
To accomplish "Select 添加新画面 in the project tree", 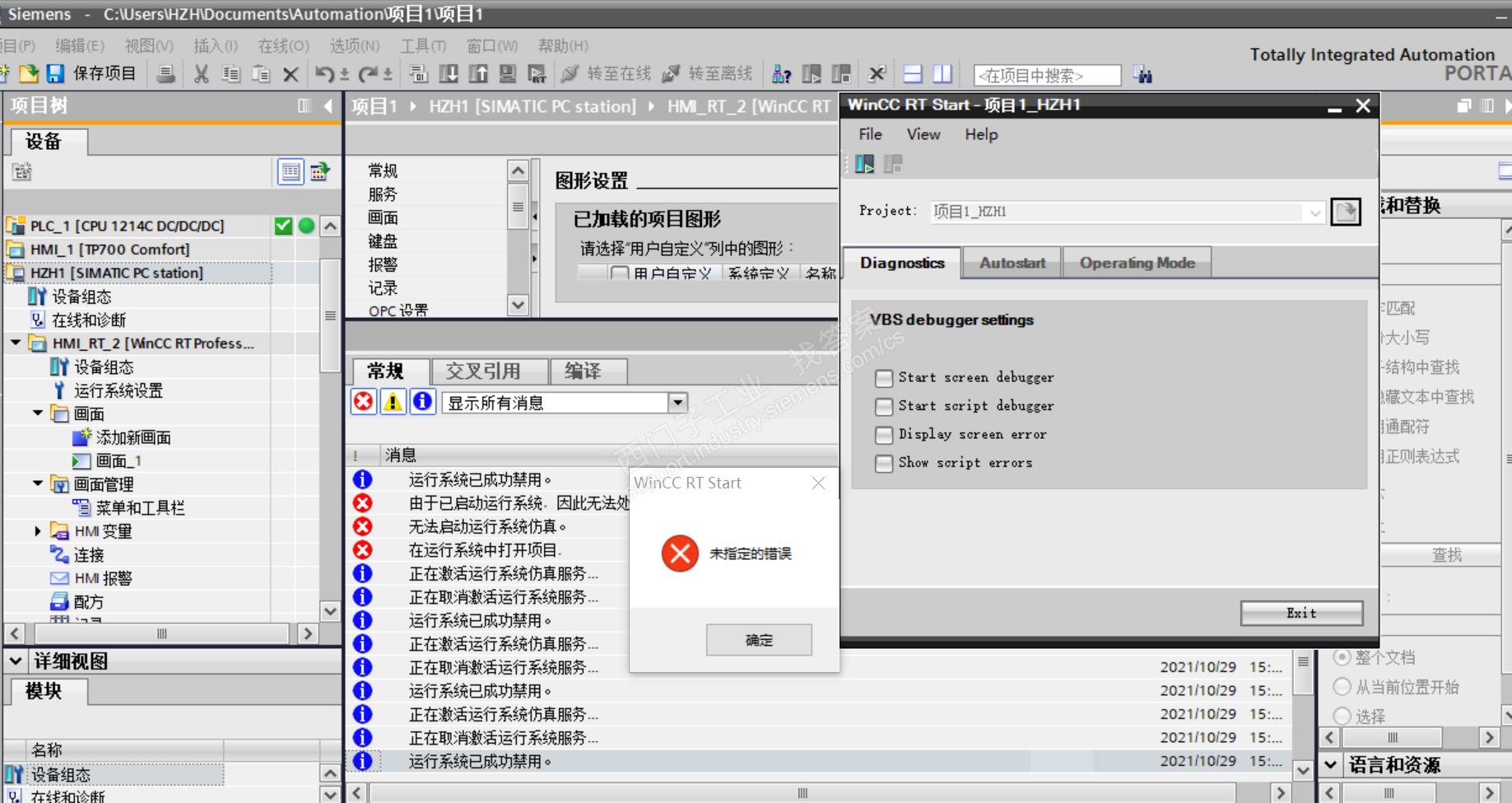I will [x=133, y=437].
